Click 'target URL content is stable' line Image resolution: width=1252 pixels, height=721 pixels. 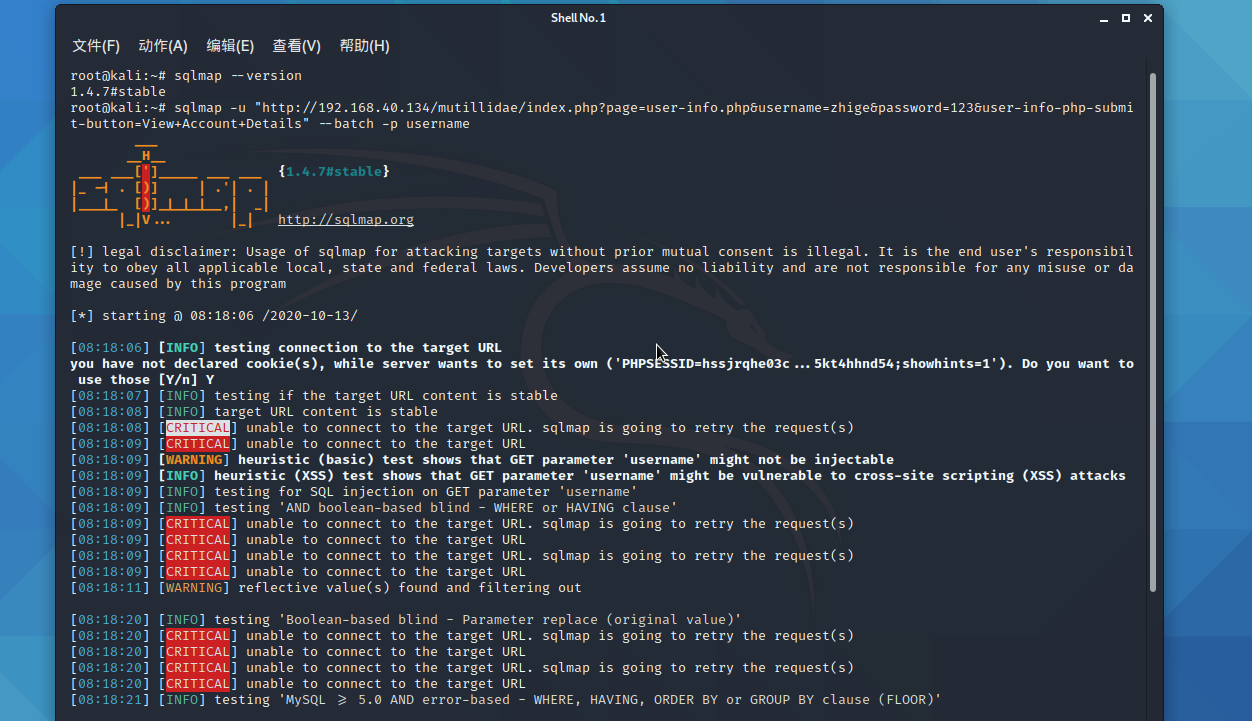tap(254, 412)
